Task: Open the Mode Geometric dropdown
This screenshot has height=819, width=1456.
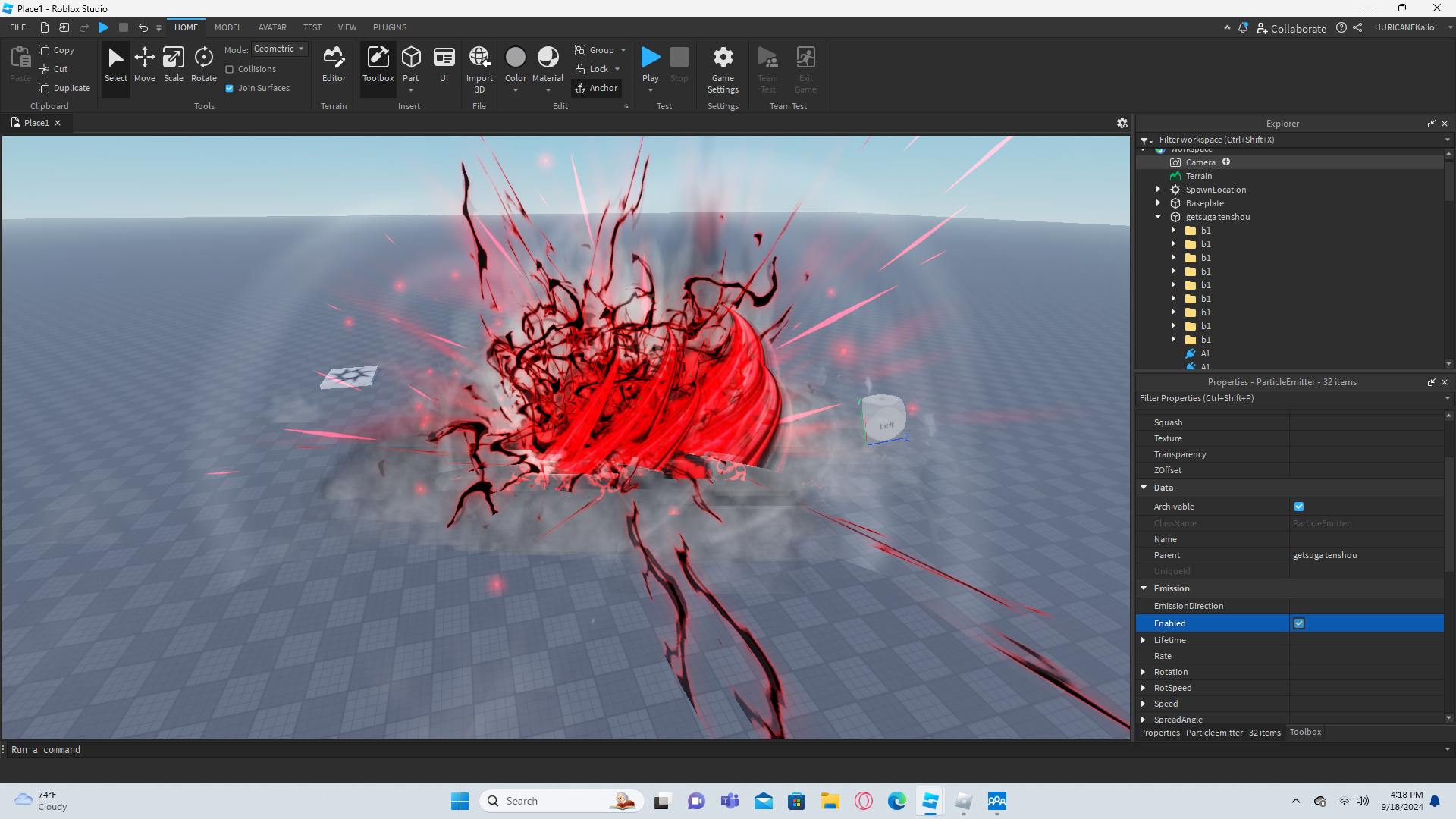Action: [x=279, y=49]
